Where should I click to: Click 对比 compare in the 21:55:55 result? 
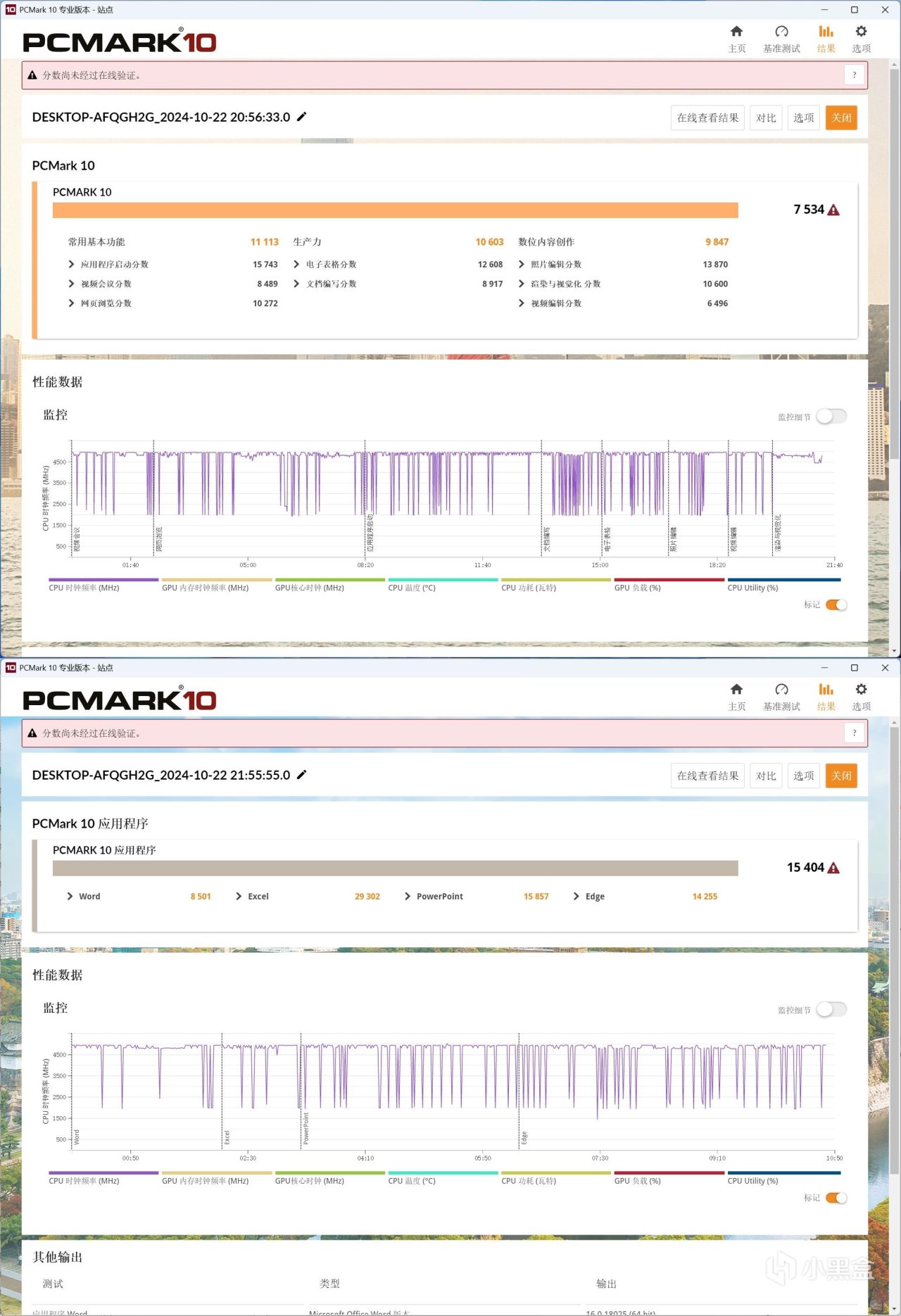click(766, 776)
